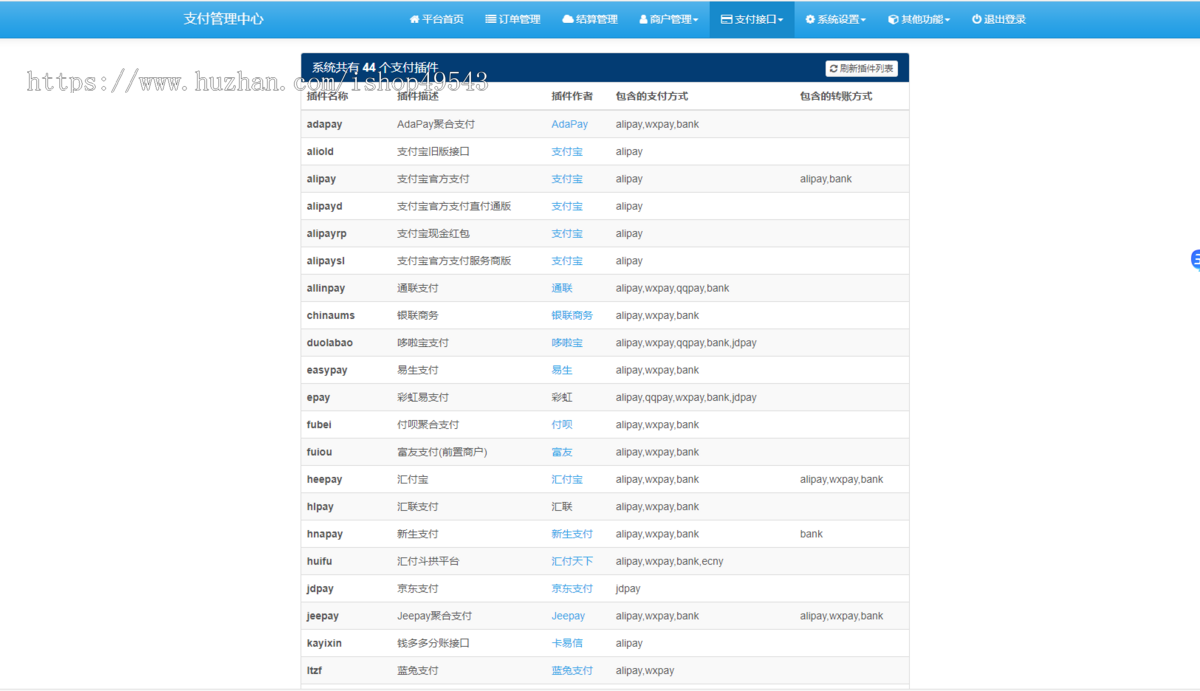Open the 卡易信 author link
The height and width of the screenshot is (691, 1200).
coord(567,644)
